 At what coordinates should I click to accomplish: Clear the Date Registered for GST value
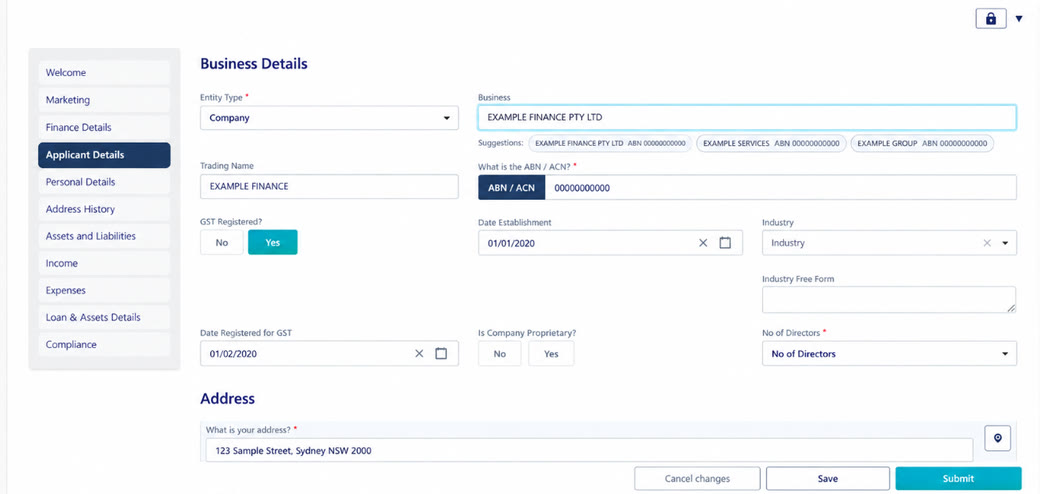419,353
